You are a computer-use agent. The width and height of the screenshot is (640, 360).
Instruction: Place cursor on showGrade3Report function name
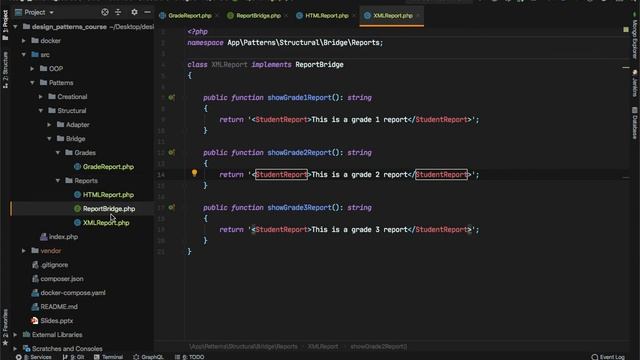point(299,207)
